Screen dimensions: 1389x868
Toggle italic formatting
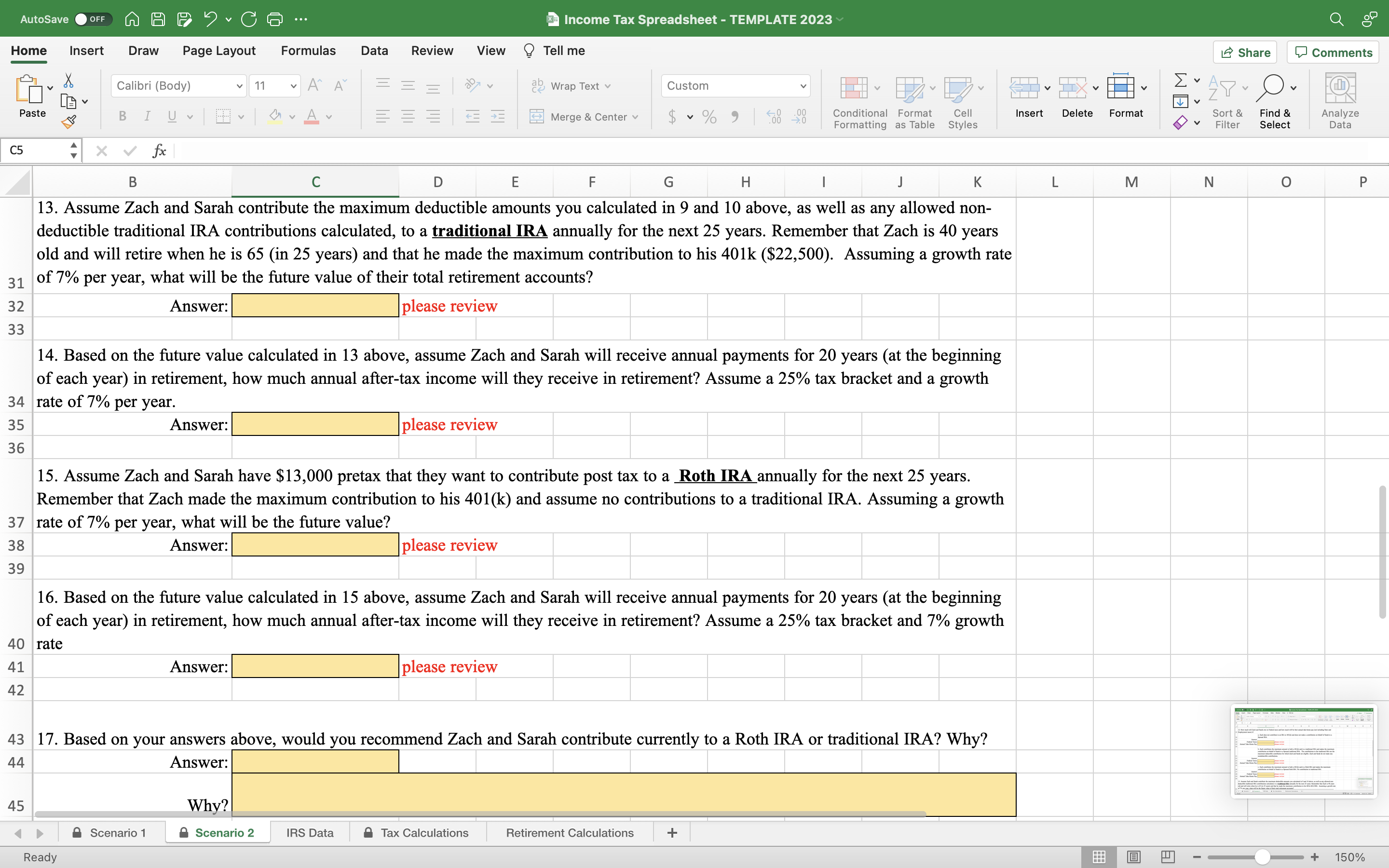point(147,117)
